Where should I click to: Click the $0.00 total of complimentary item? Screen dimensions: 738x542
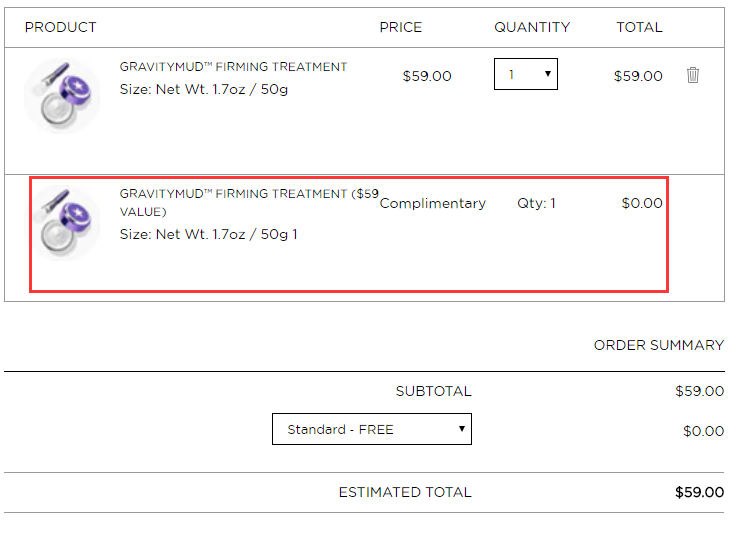(x=642, y=203)
